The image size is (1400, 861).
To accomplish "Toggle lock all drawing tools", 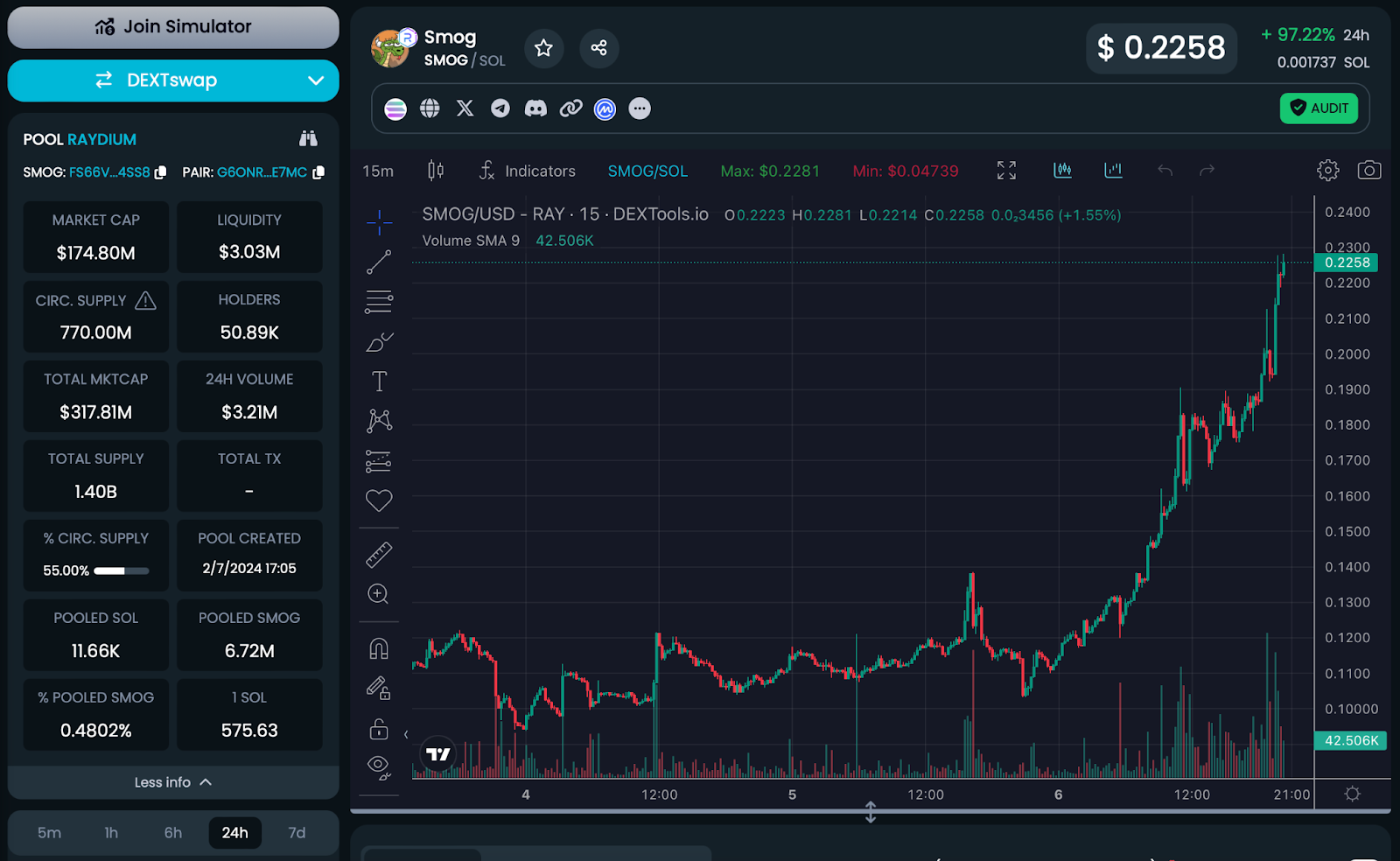I will pos(379,728).
